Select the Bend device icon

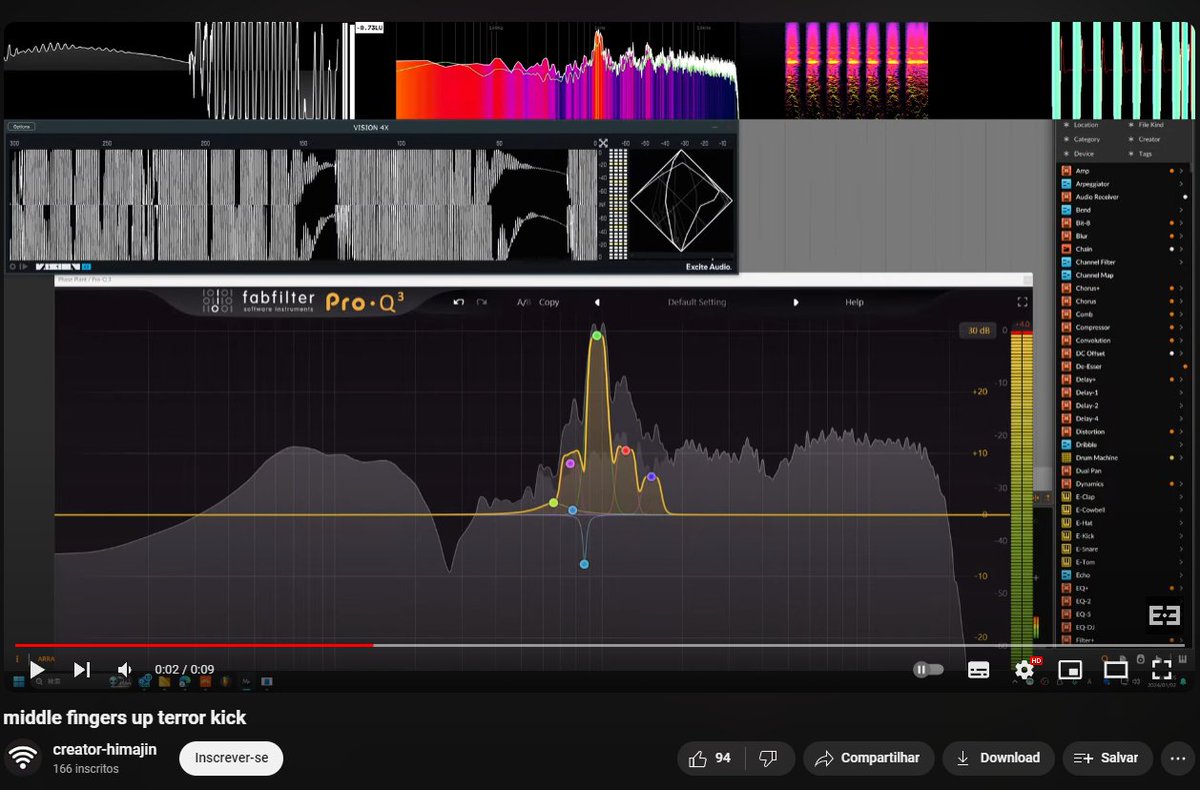pyautogui.click(x=1066, y=210)
